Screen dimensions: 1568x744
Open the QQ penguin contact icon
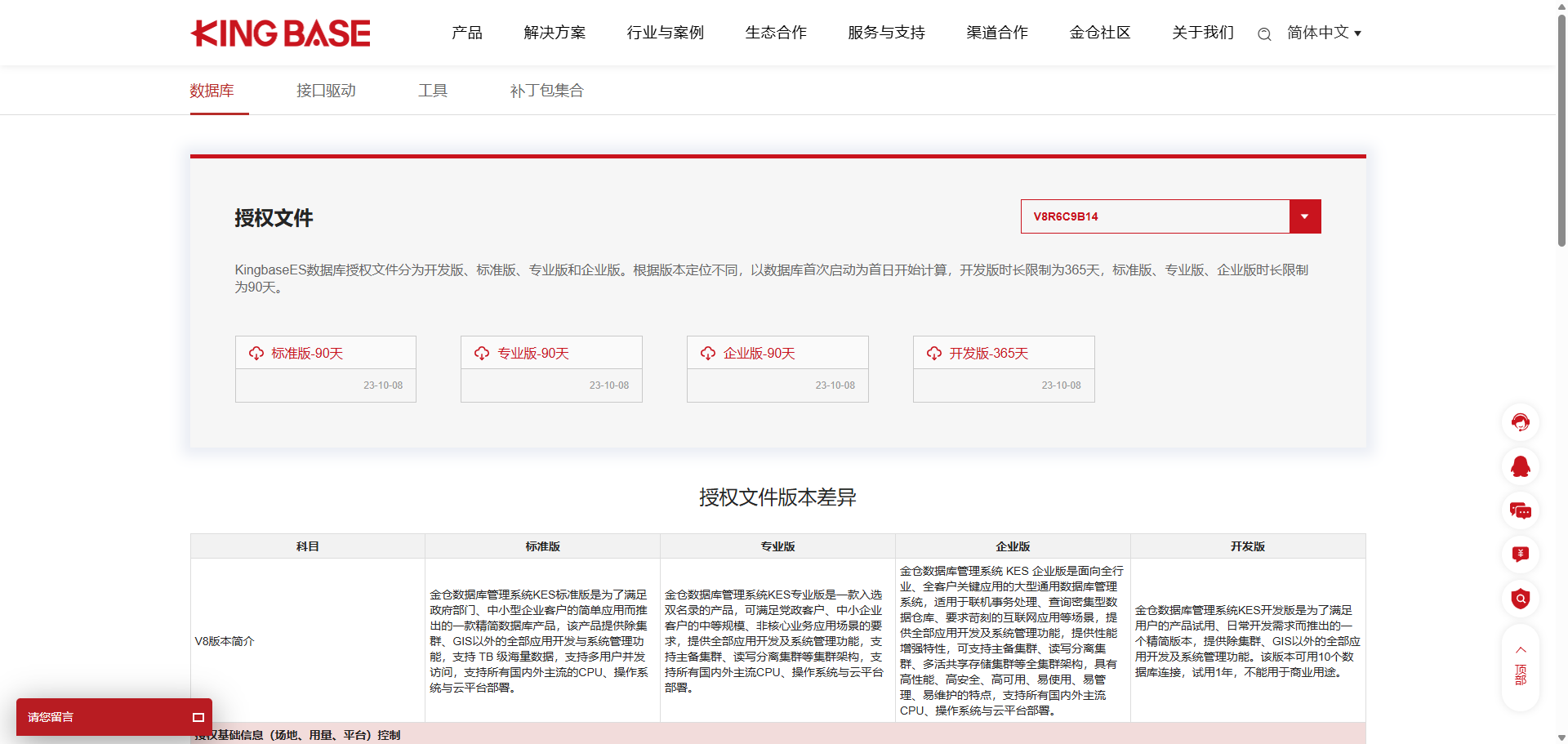click(1521, 466)
